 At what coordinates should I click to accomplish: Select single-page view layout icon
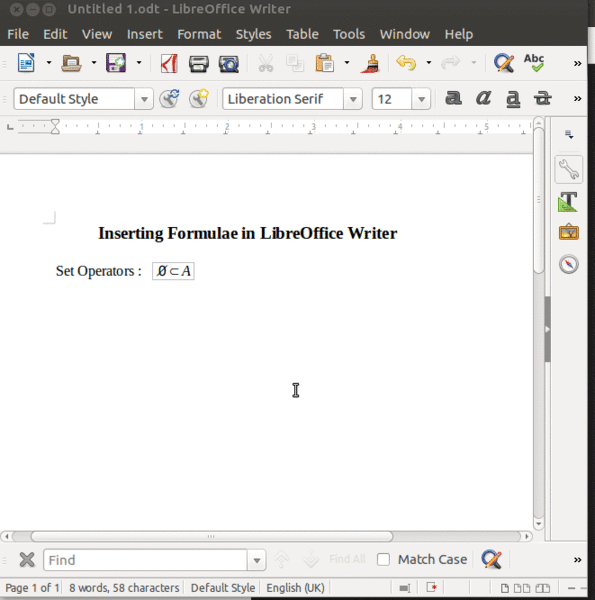505,588
